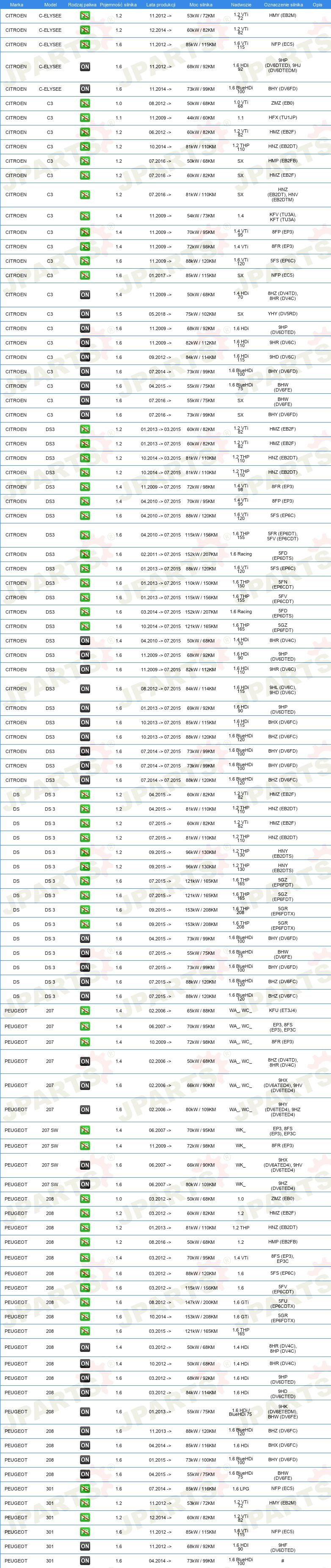Click diesel icon for Peugeot 208 9HK row

85,1412
